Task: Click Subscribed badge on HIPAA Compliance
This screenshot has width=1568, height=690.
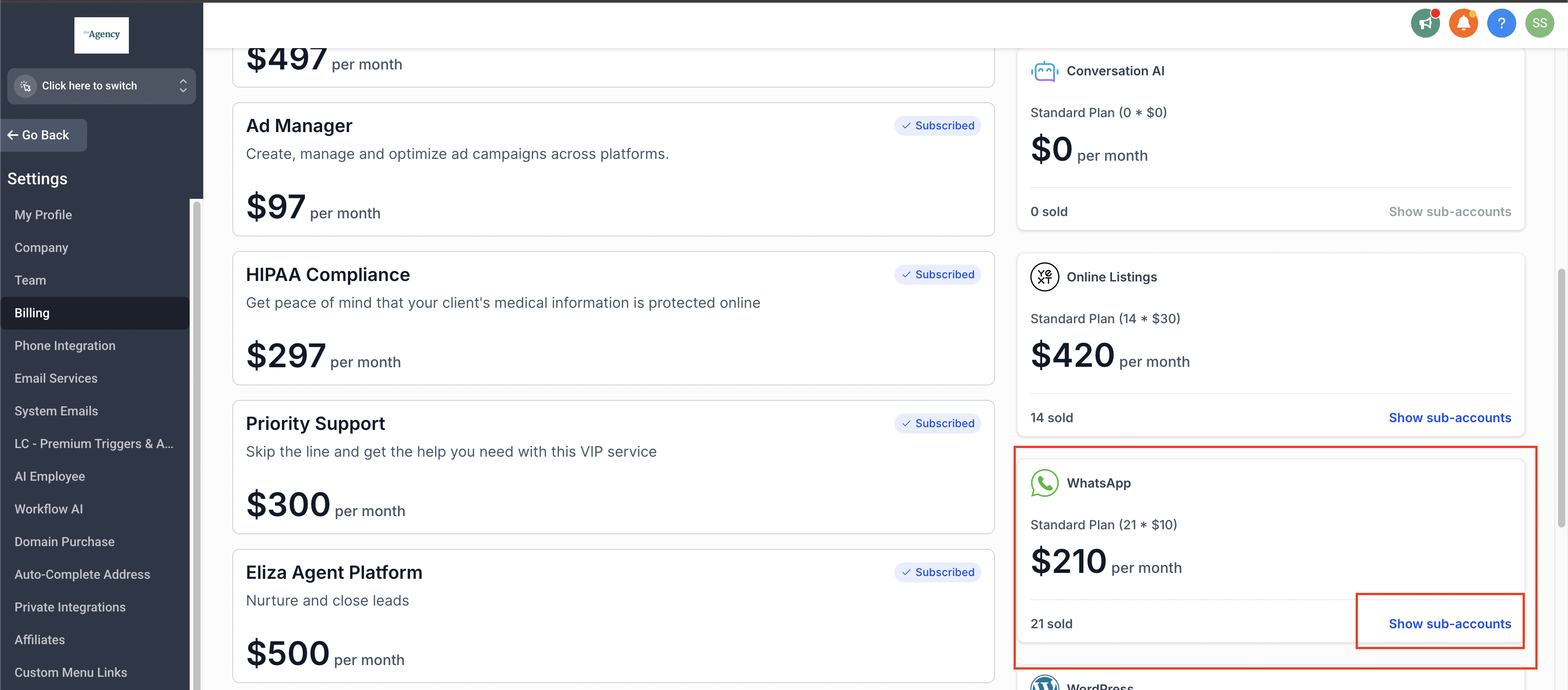Action: pos(937,275)
